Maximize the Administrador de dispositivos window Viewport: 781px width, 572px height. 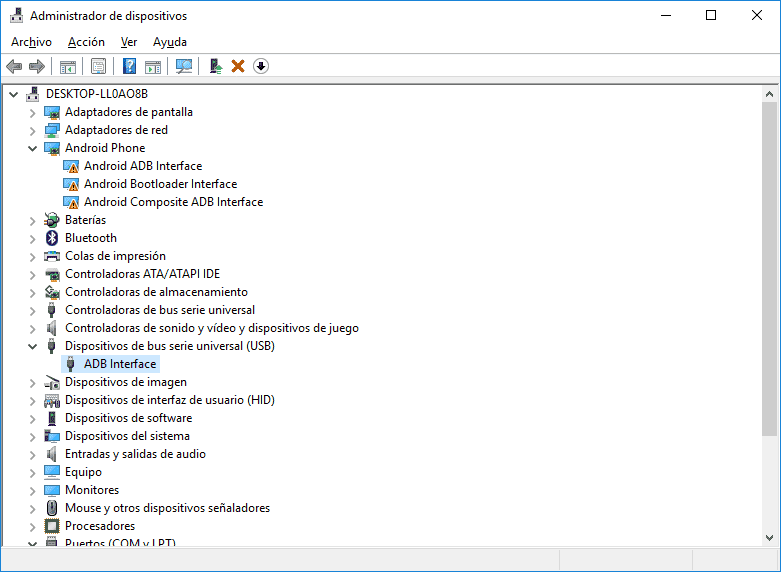[x=711, y=16]
